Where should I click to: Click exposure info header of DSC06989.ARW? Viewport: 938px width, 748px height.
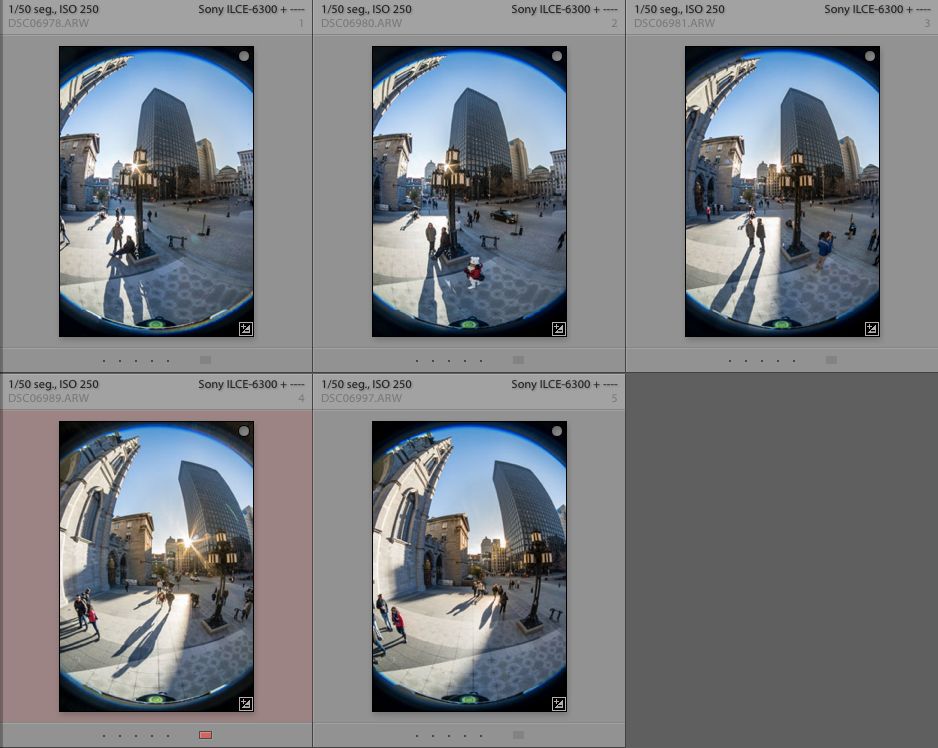tap(53, 384)
